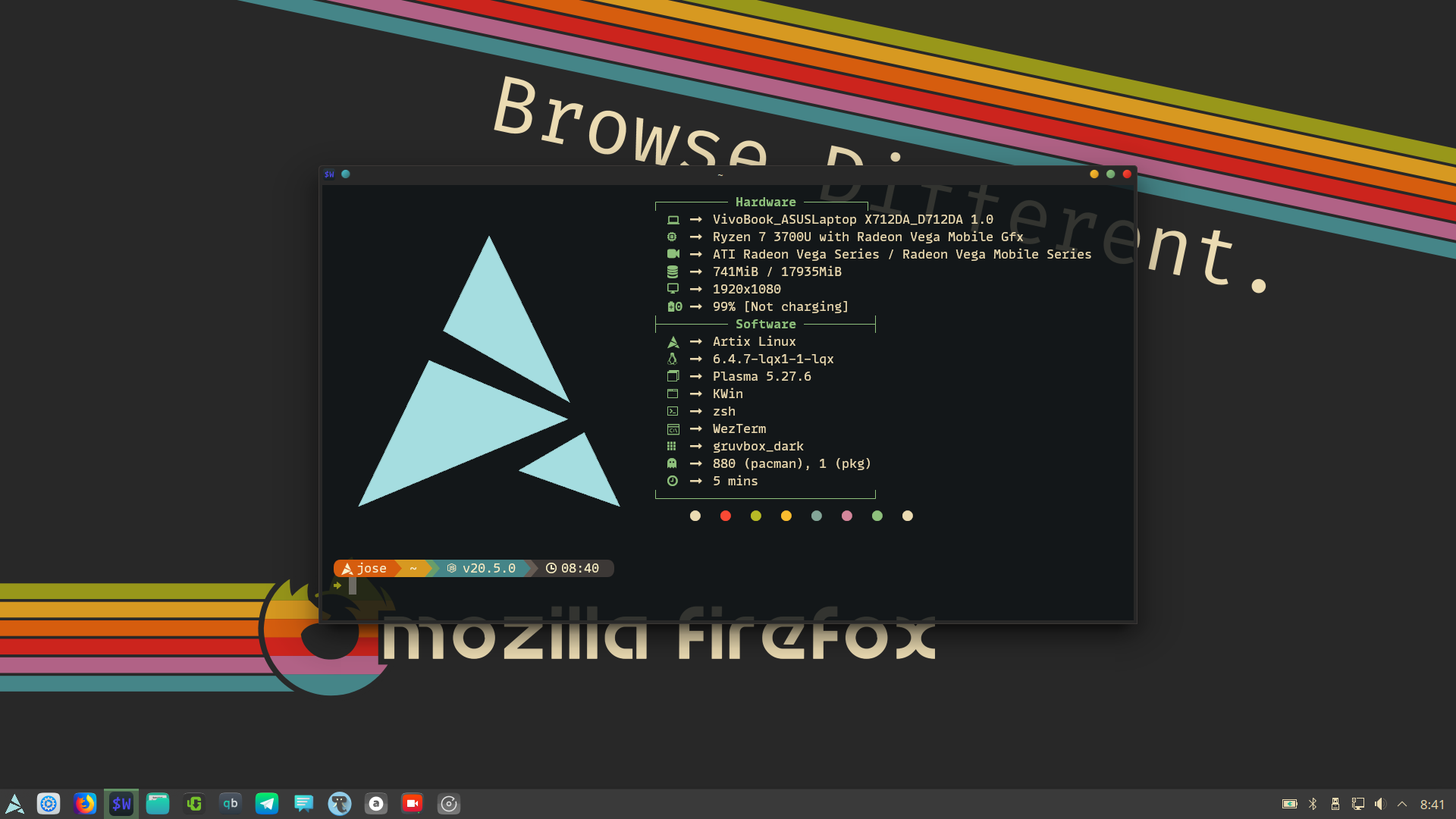Launch the Mastodon elephant client icon
The image size is (1456, 819).
[x=340, y=804]
